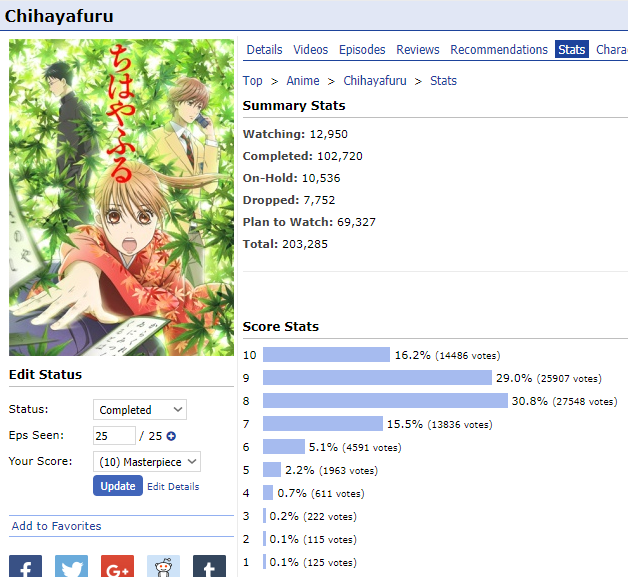Click the 30.8% (27548 votes) label

565,401
